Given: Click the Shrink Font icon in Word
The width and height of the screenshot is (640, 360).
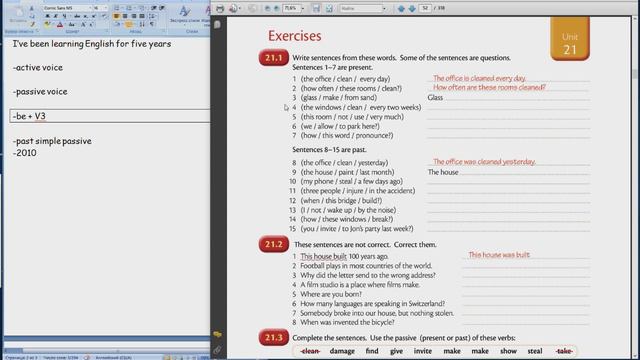Looking at the screenshot, I should tap(91, 24).
